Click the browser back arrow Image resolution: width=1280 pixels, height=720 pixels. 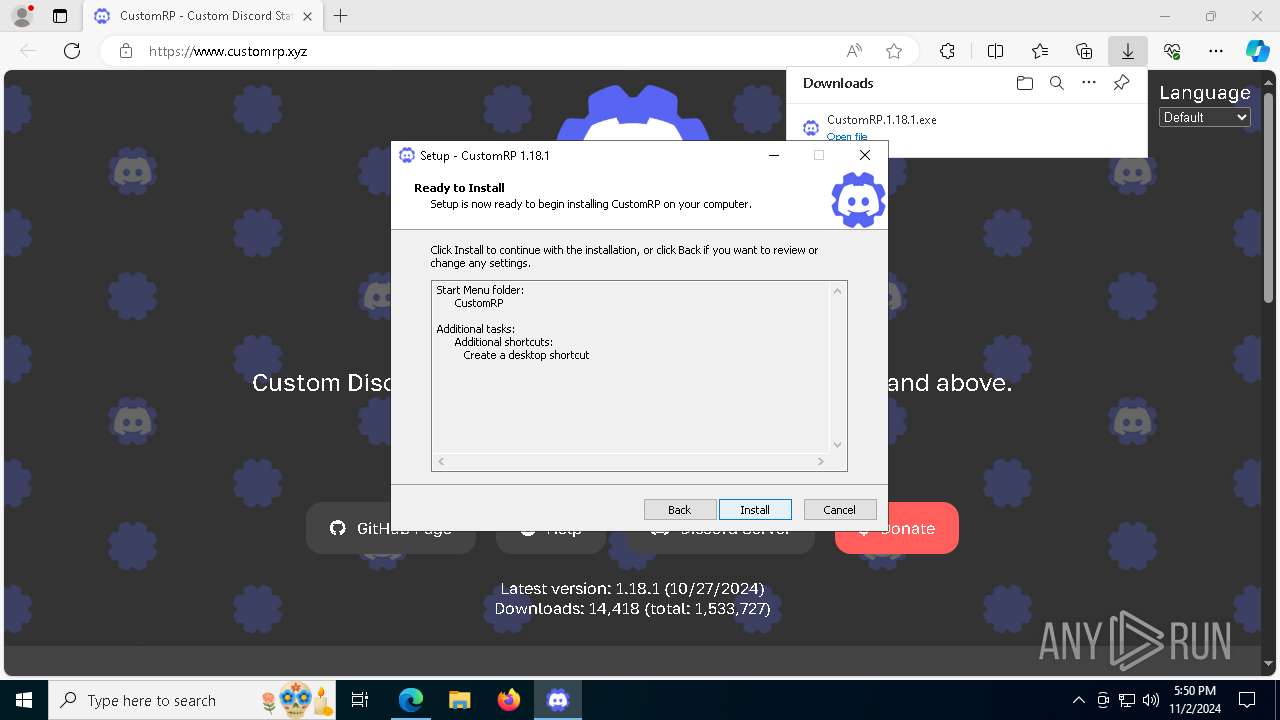click(28, 51)
